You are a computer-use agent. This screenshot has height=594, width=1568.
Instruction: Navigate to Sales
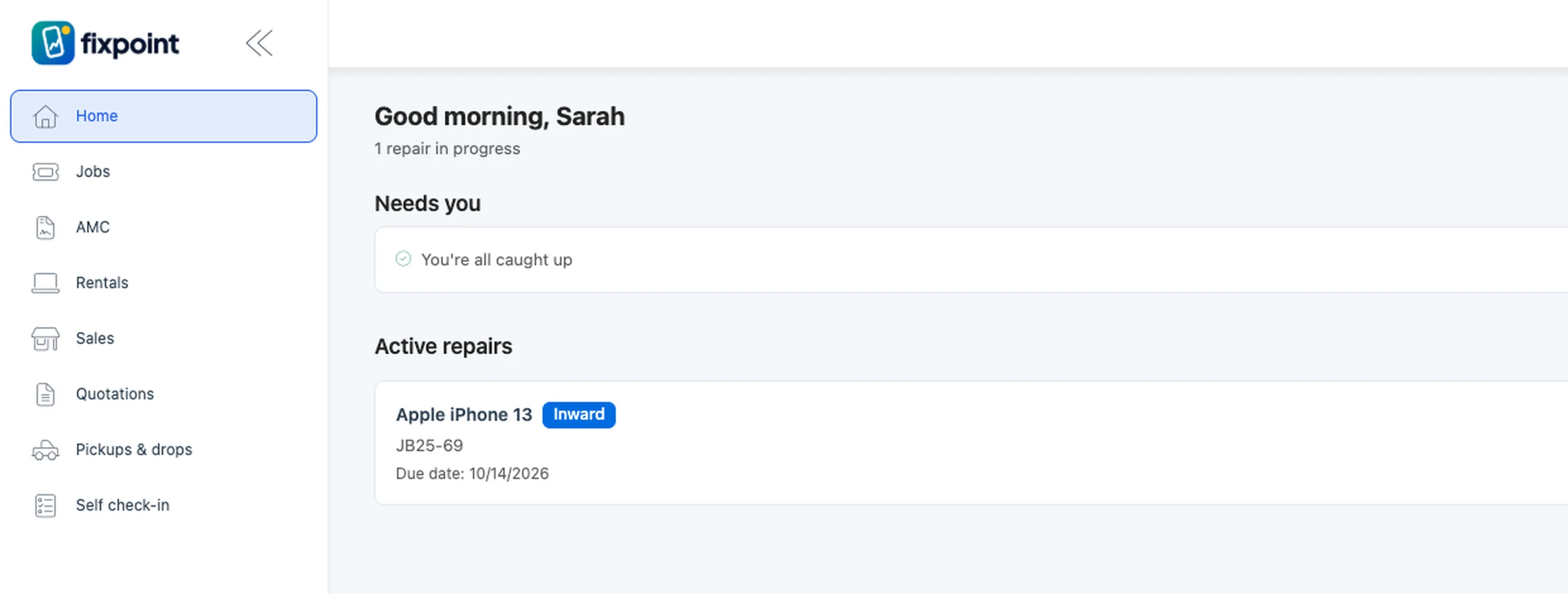tap(163, 339)
